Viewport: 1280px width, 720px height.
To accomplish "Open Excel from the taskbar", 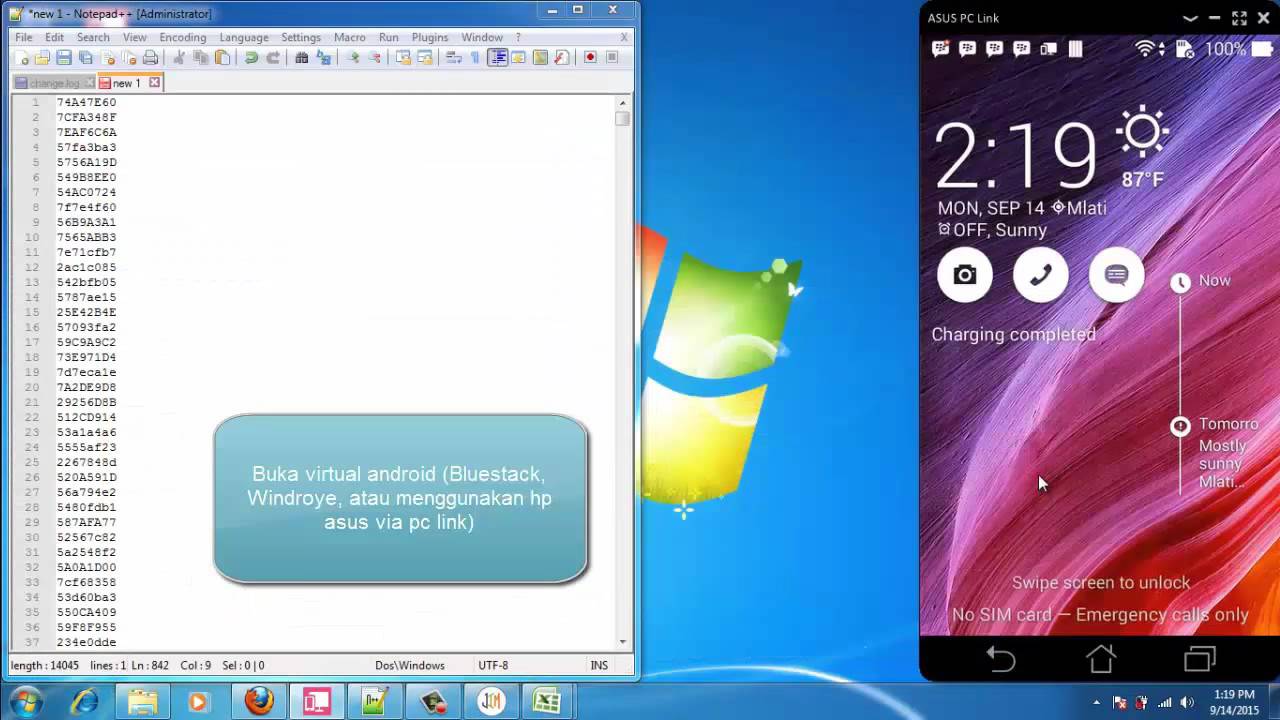I will 547,702.
